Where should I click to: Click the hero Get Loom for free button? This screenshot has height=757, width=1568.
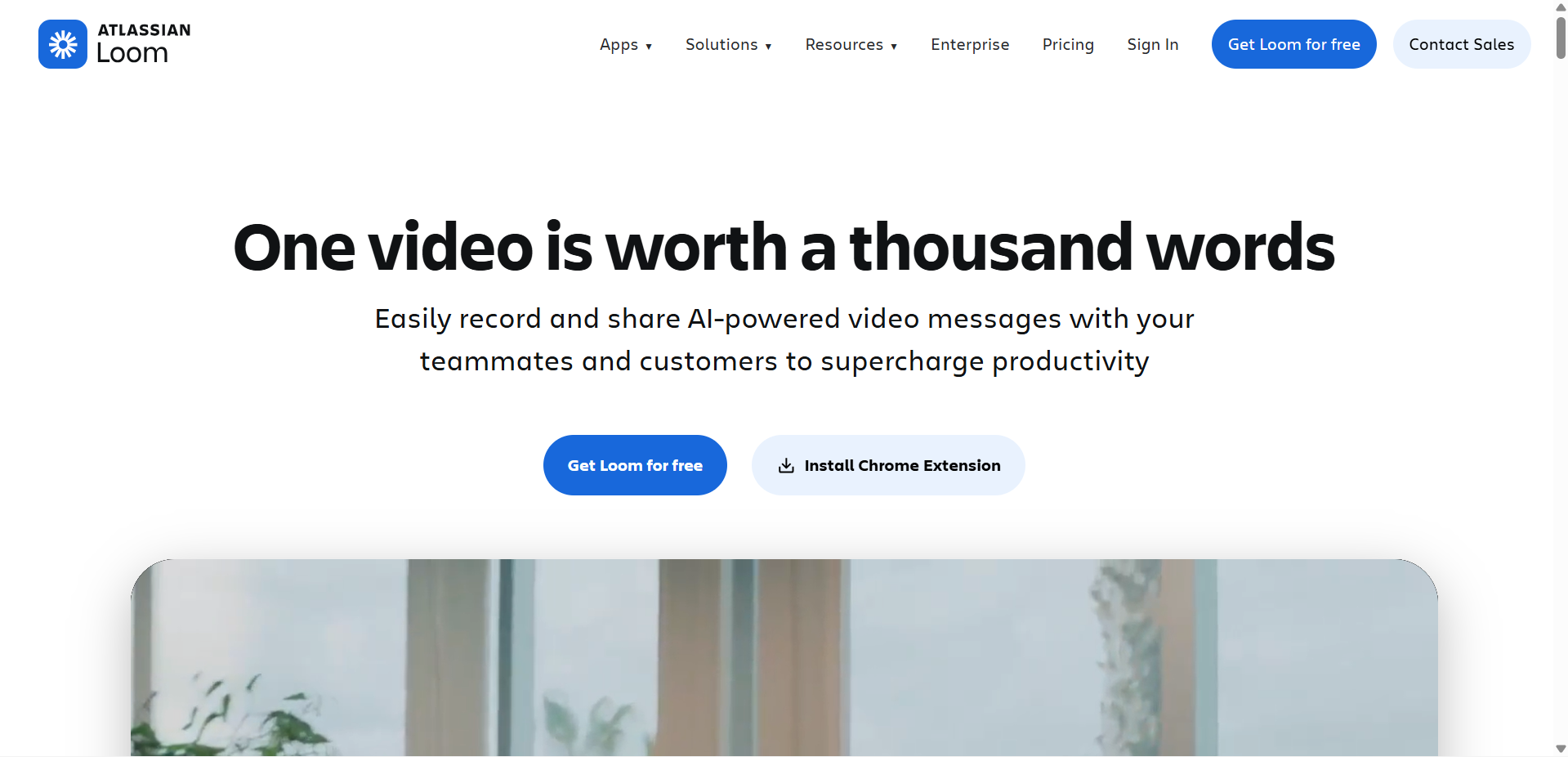635,465
